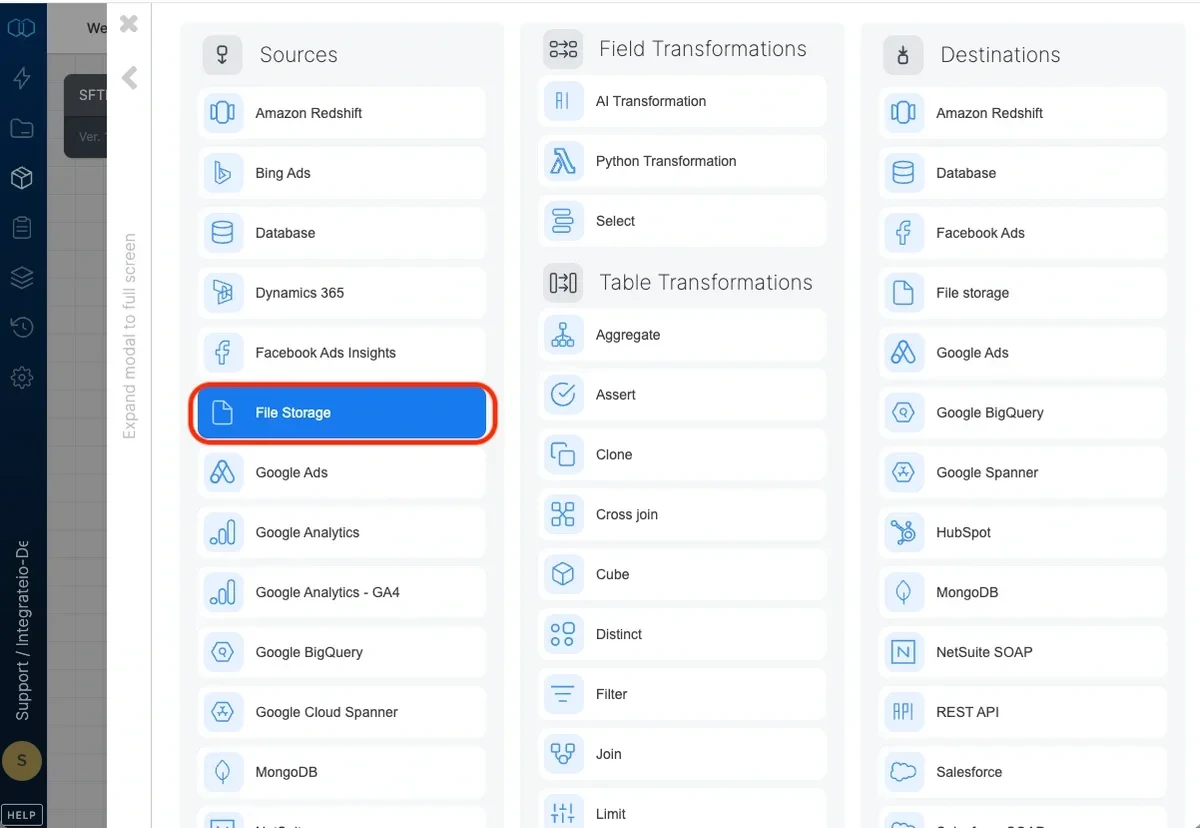
Task: Open the version history clock icon
Action: pyautogui.click(x=22, y=328)
